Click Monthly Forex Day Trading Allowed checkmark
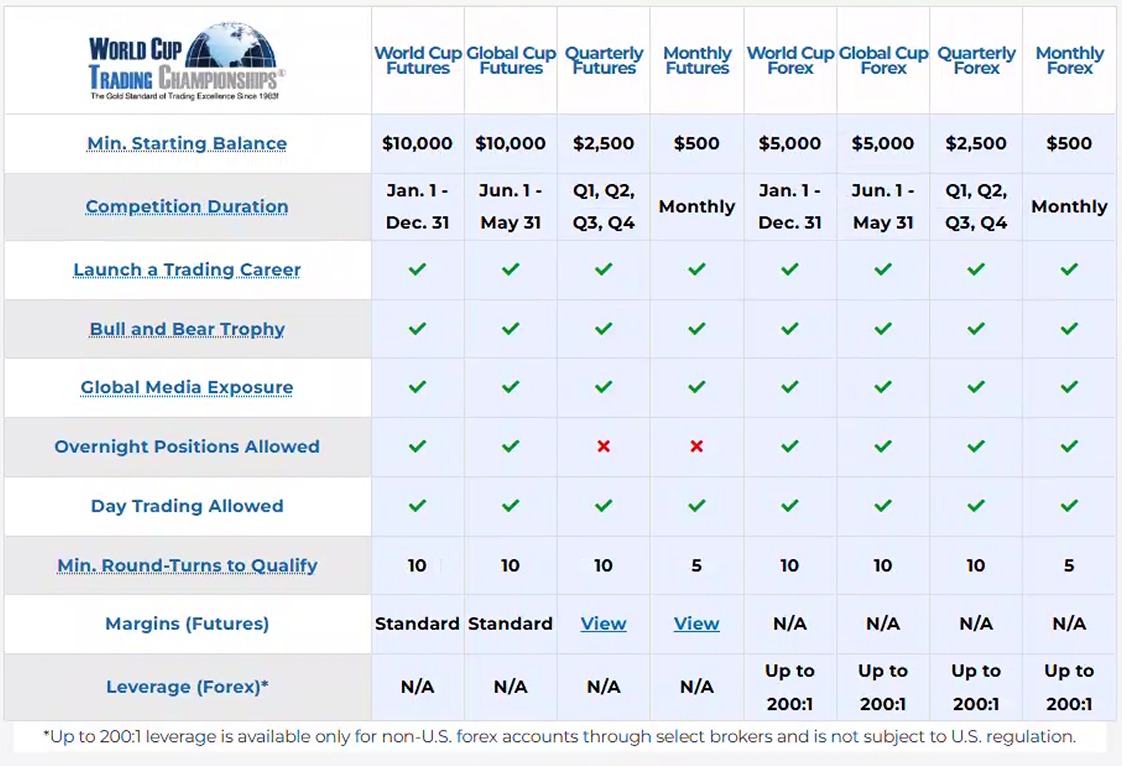Screen dimensions: 1122x766 pyautogui.click(x=1069, y=505)
